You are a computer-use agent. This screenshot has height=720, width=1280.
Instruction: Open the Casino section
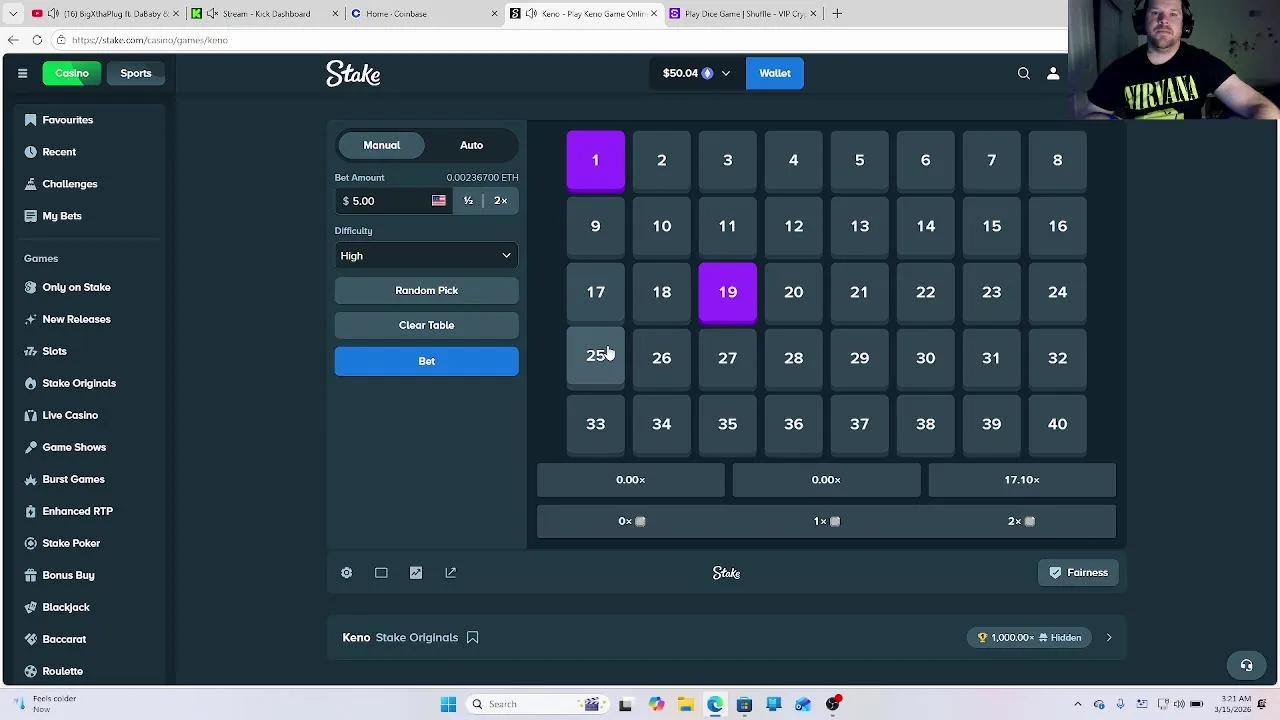coord(72,73)
